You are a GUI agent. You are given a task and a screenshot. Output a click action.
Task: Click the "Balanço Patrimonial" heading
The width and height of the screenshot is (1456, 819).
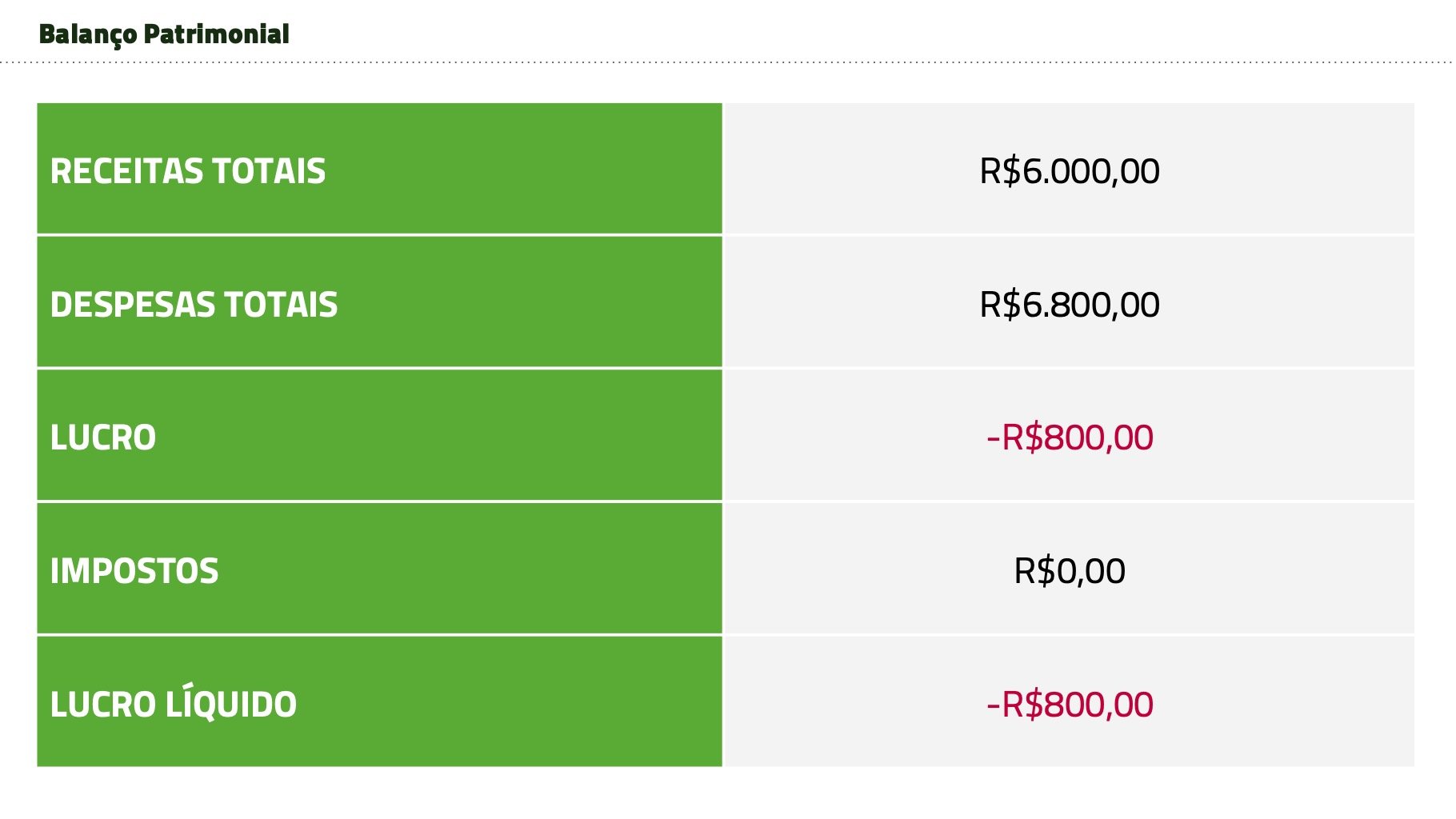tap(164, 34)
